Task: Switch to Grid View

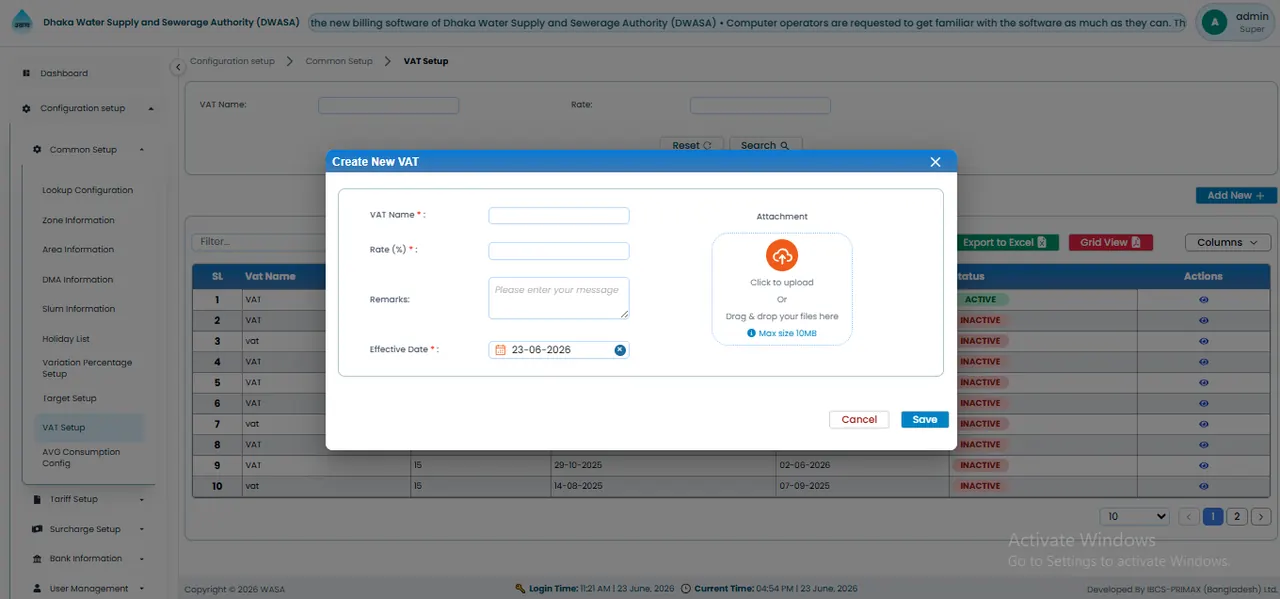Action: coord(1110,242)
